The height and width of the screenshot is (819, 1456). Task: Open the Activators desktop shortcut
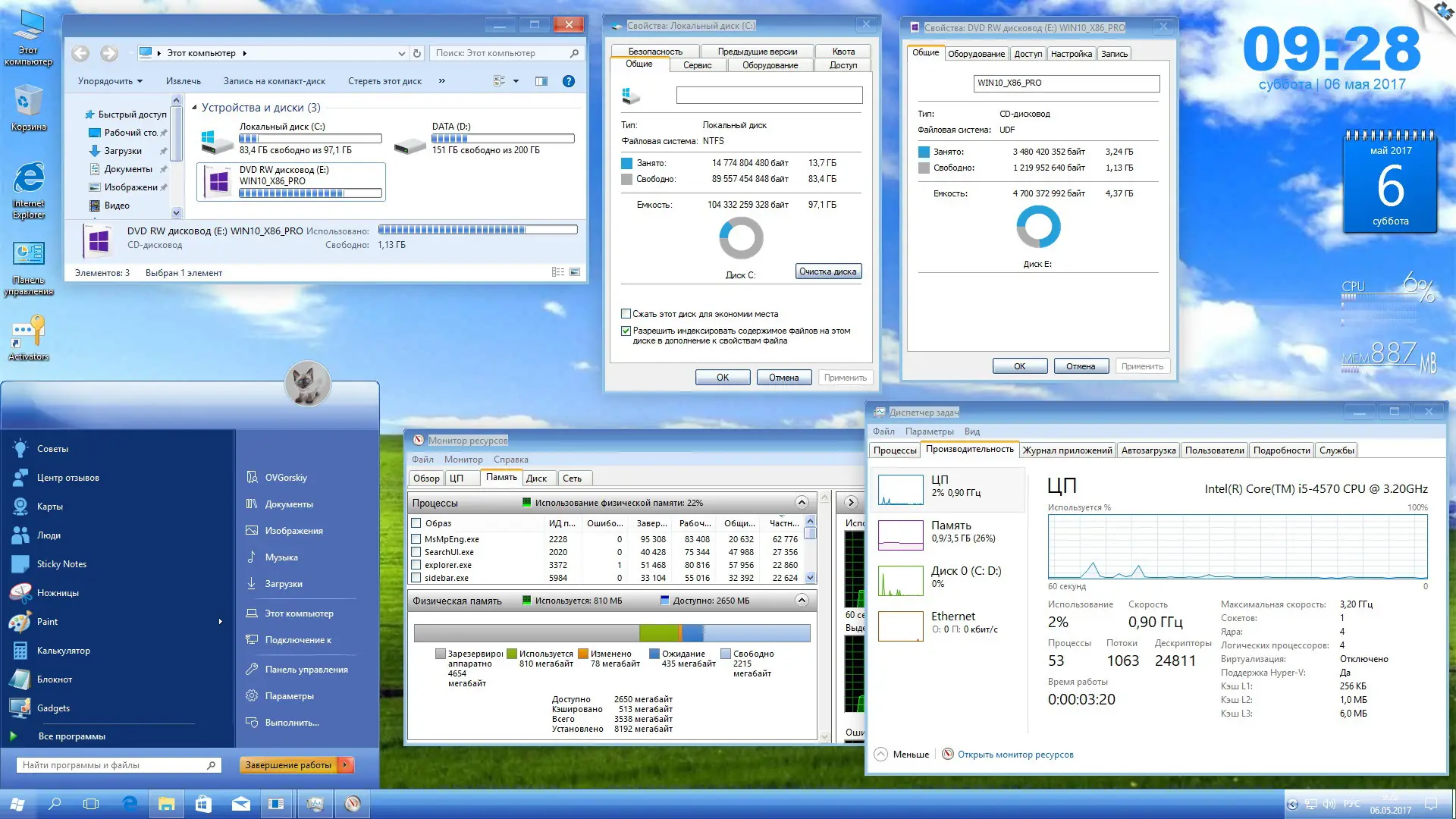[x=28, y=334]
